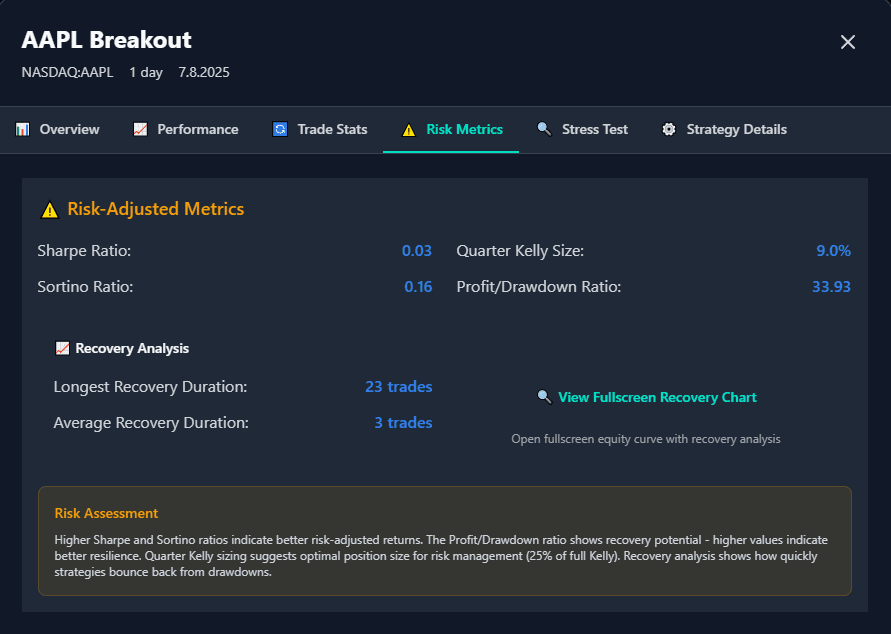Click the AAPL Breakout title
The width and height of the screenshot is (891, 634).
click(x=107, y=40)
